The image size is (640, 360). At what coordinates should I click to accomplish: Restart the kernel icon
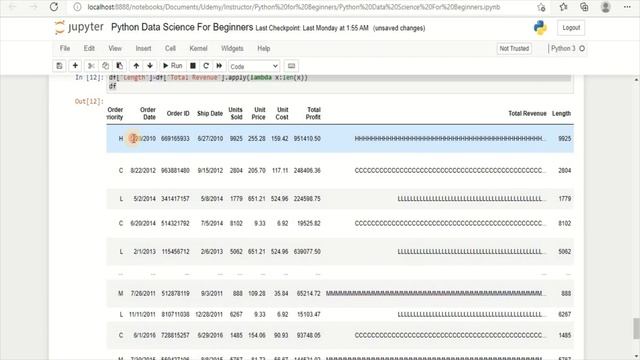coord(206,66)
